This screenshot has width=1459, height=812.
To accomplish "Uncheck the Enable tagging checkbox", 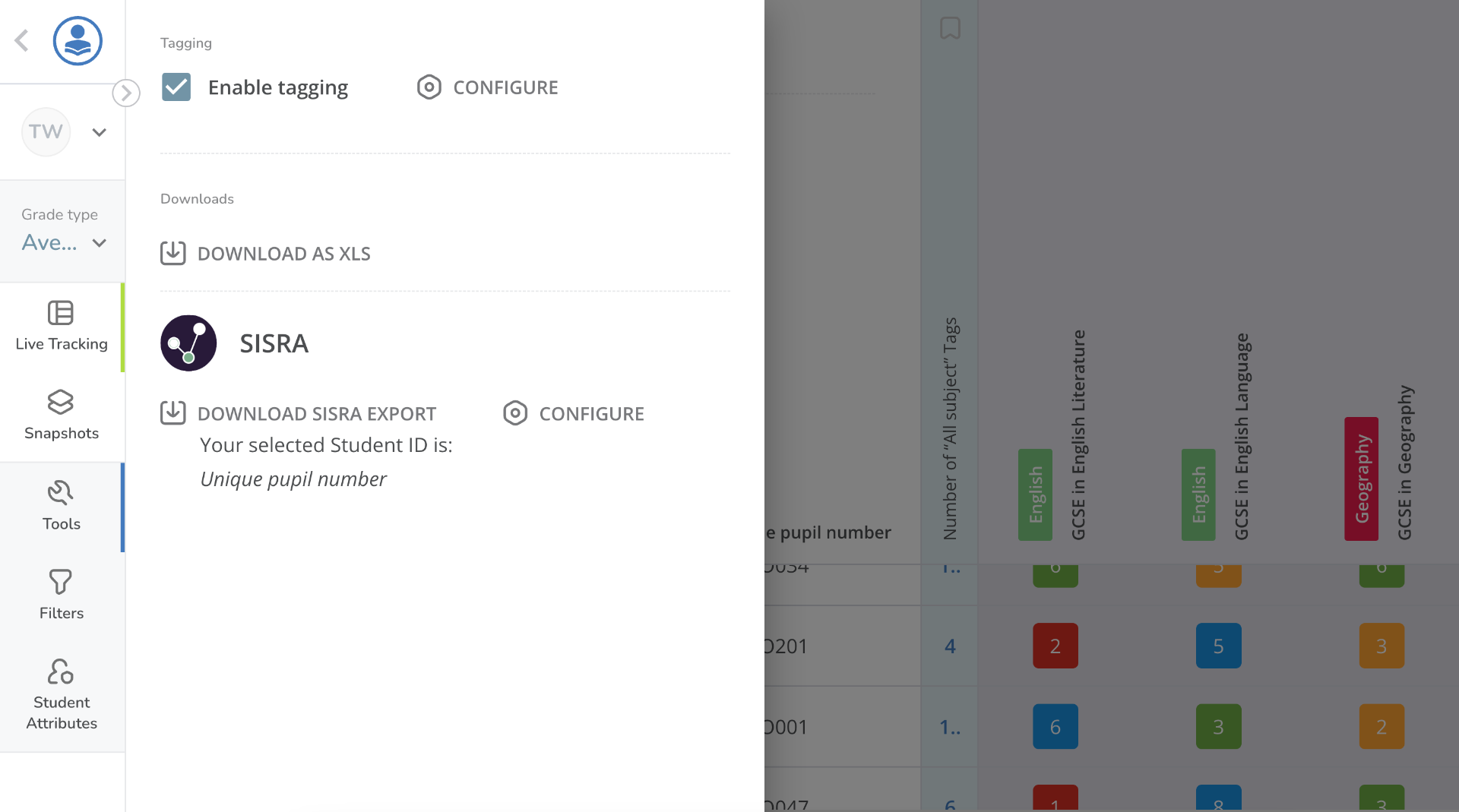I will [x=176, y=87].
